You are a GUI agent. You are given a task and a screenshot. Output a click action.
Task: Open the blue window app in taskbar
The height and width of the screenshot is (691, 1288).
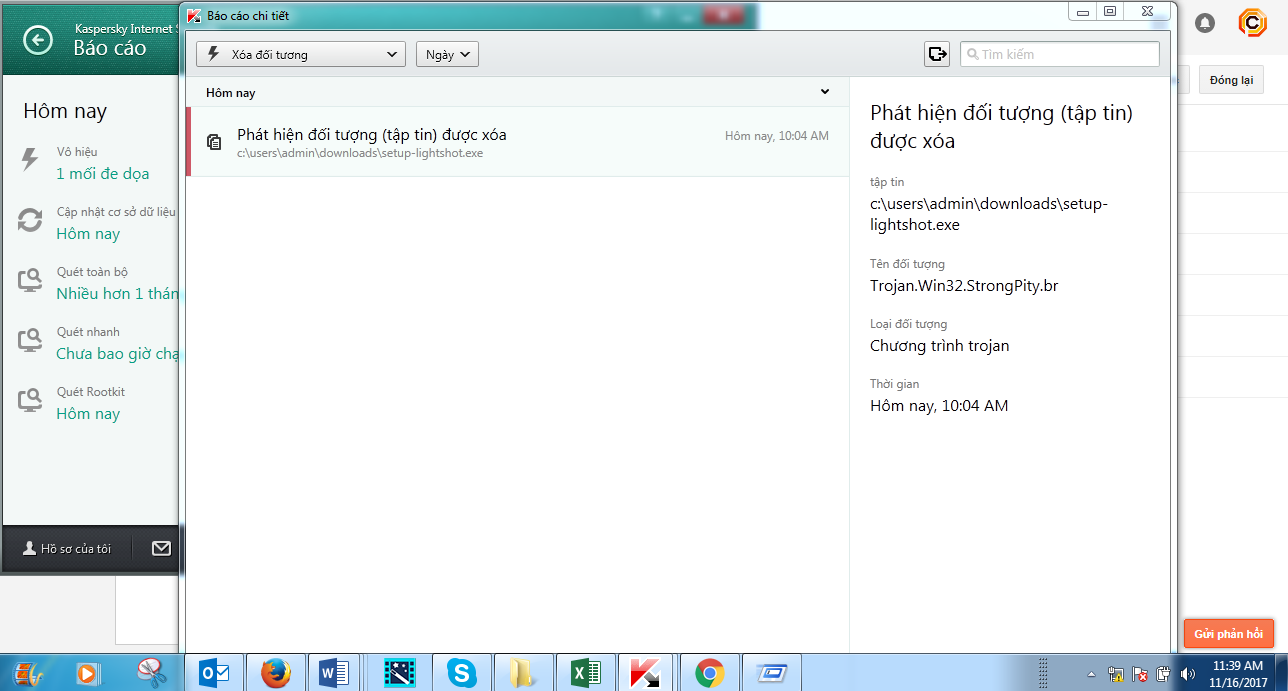772,673
